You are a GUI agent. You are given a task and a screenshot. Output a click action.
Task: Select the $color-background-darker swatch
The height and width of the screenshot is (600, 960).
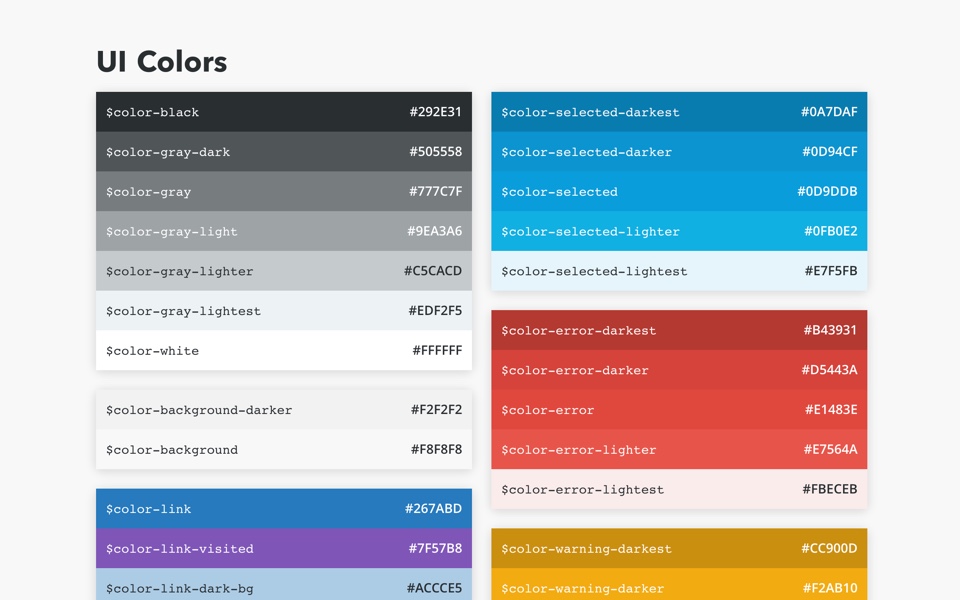click(283, 410)
